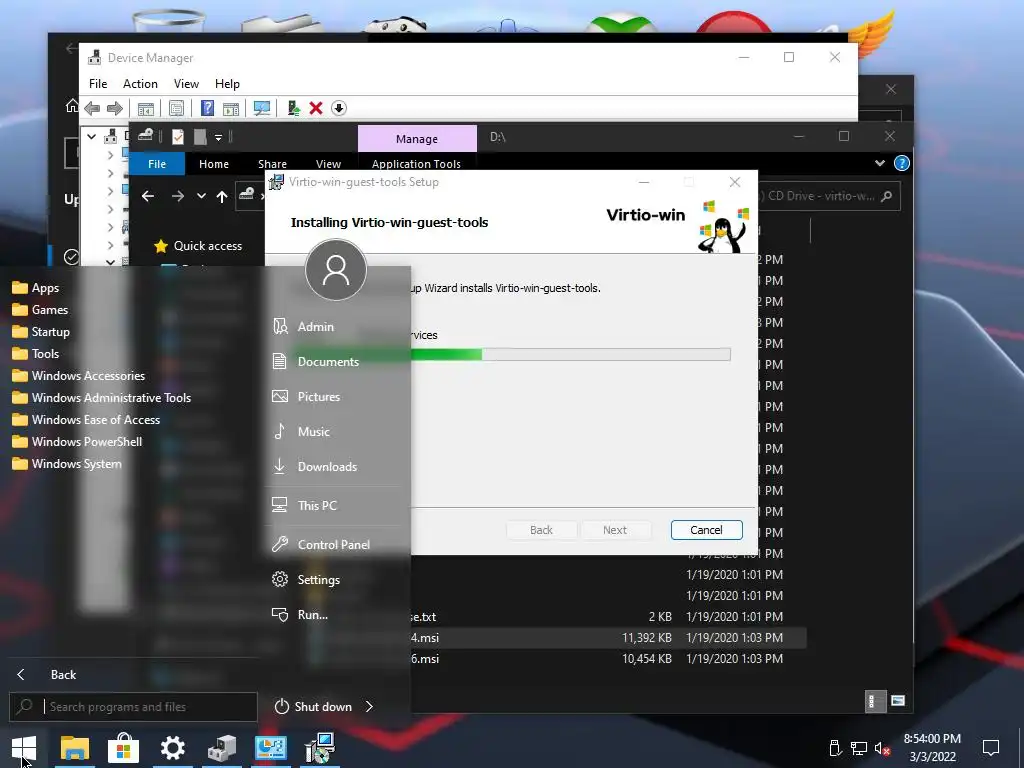Click the Update driver icon in Device Manager
The image size is (1024, 768).
coord(293,108)
